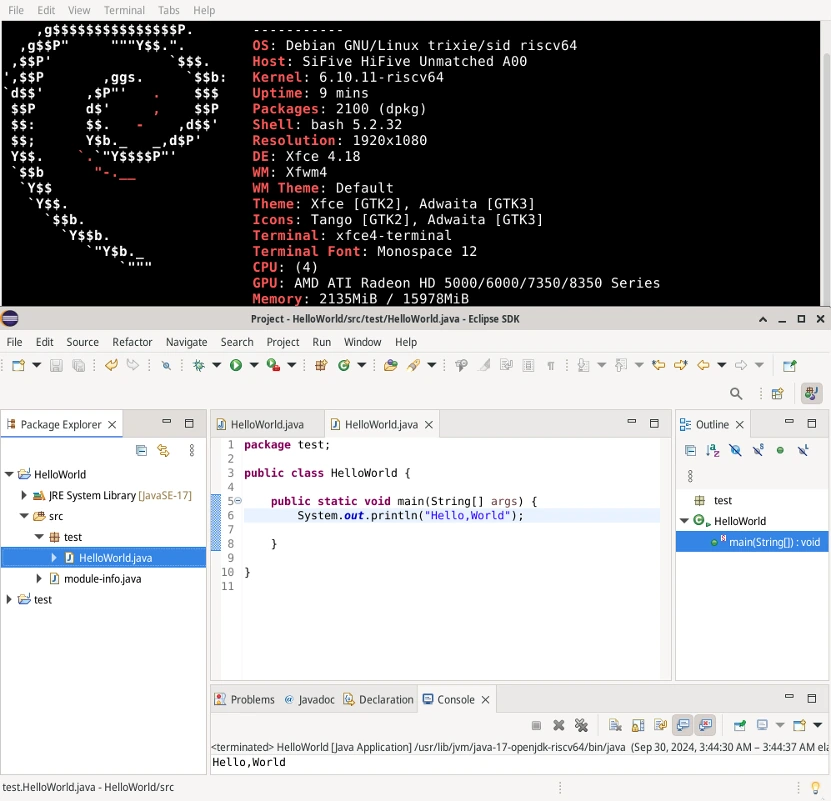Switch to first HelloWorld.java editor tab
832x802 pixels.
click(267, 425)
